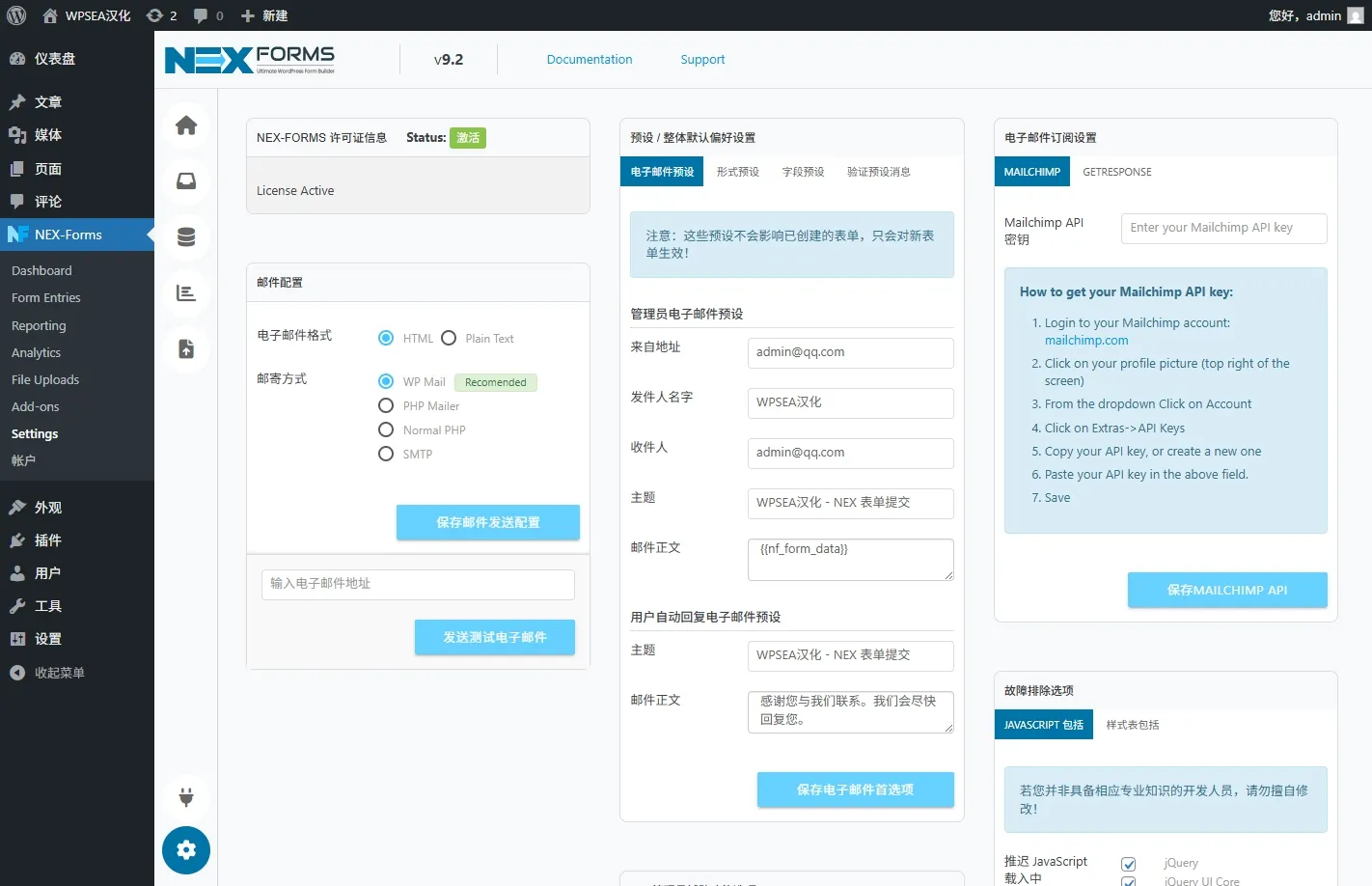
Task: Select the Plain Text email format
Action: pos(449,338)
